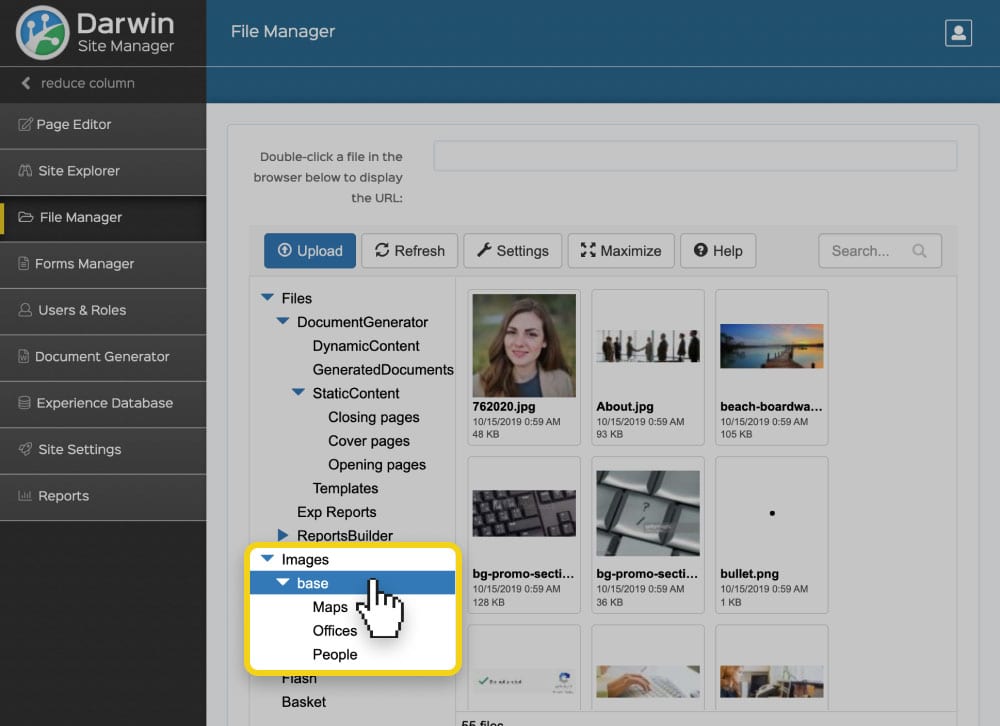The width and height of the screenshot is (1000, 726).
Task: Select the About.jpg thumbnail
Action: click(647, 346)
